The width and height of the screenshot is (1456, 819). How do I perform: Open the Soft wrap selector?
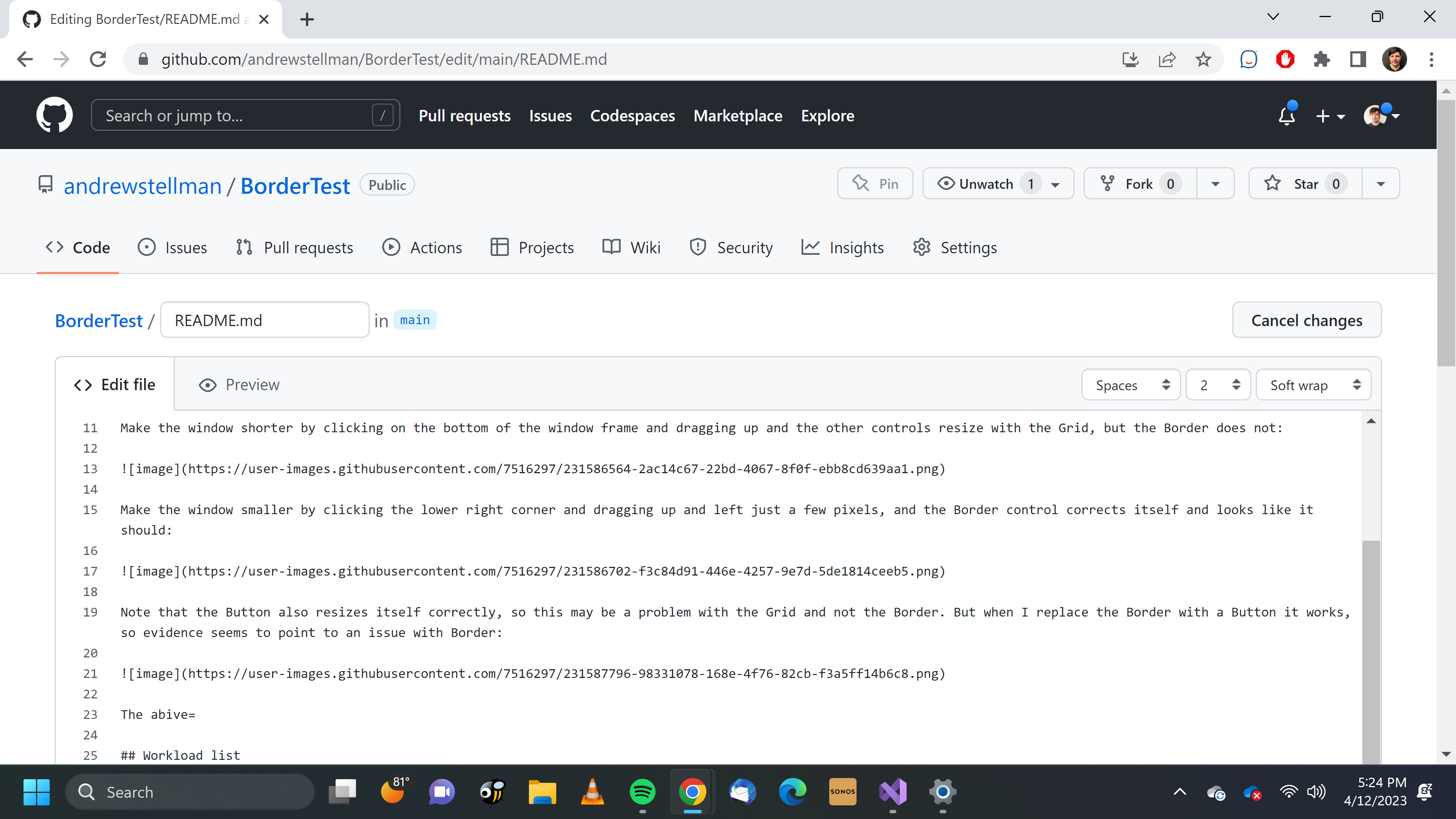(x=1313, y=384)
